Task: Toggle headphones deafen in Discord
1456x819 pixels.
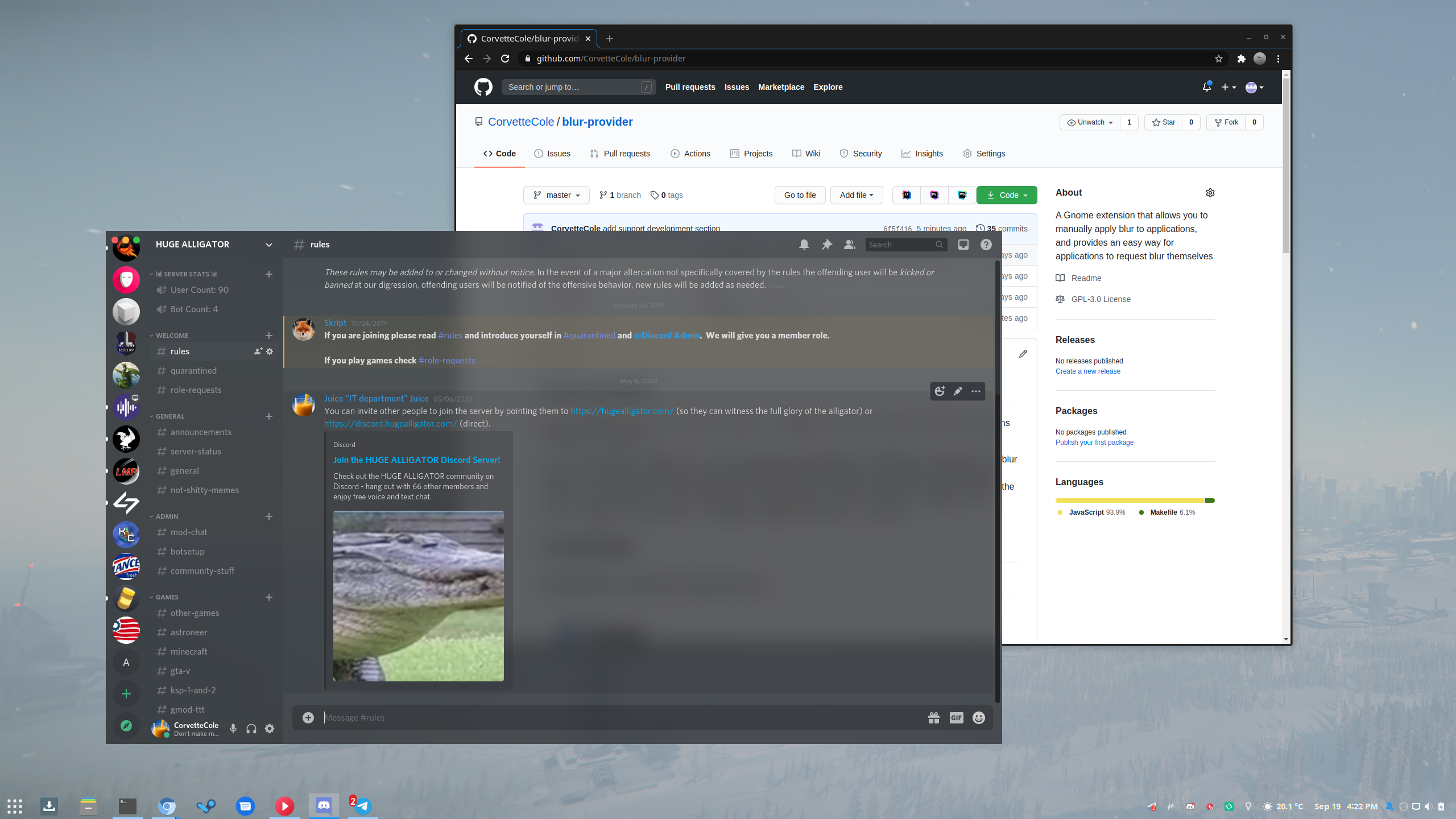Action: tap(251, 729)
